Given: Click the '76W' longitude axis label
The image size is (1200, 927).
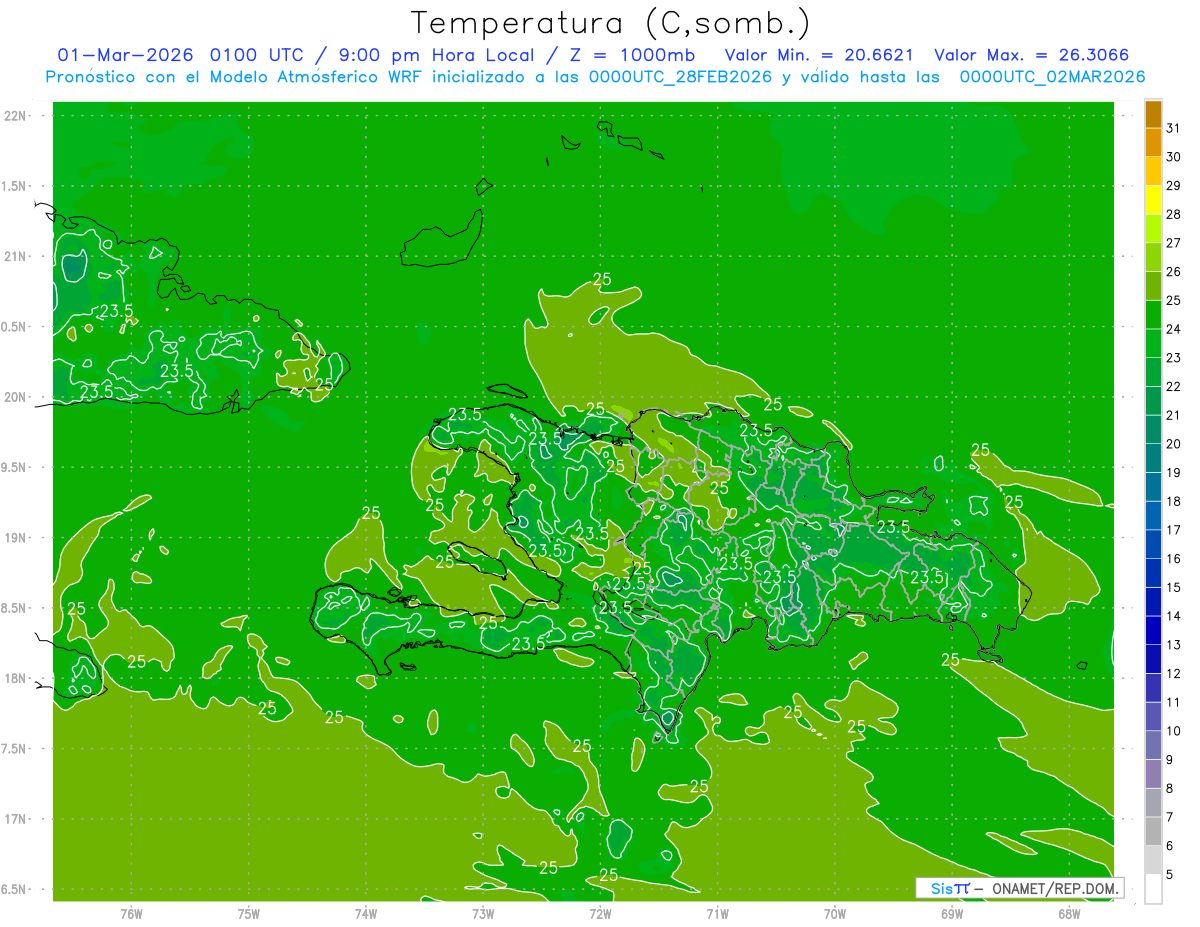Looking at the screenshot, I should 131,914.
